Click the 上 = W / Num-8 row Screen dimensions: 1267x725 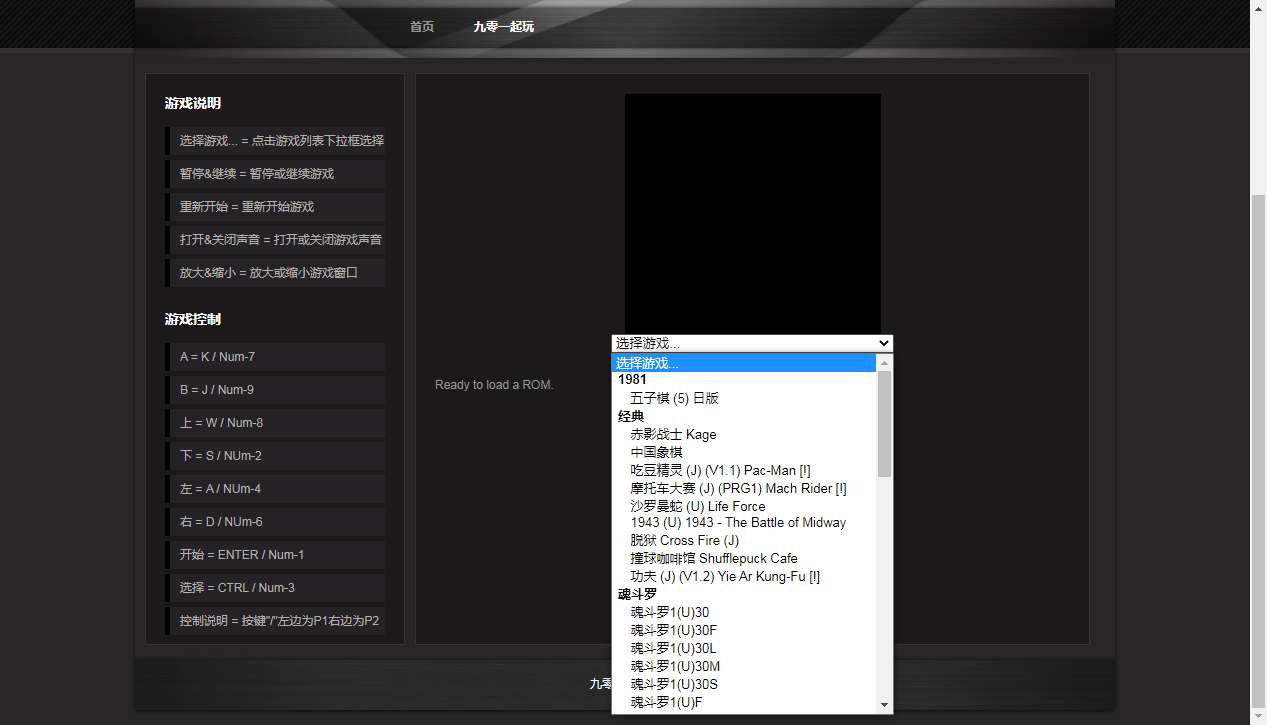pyautogui.click(x=275, y=423)
